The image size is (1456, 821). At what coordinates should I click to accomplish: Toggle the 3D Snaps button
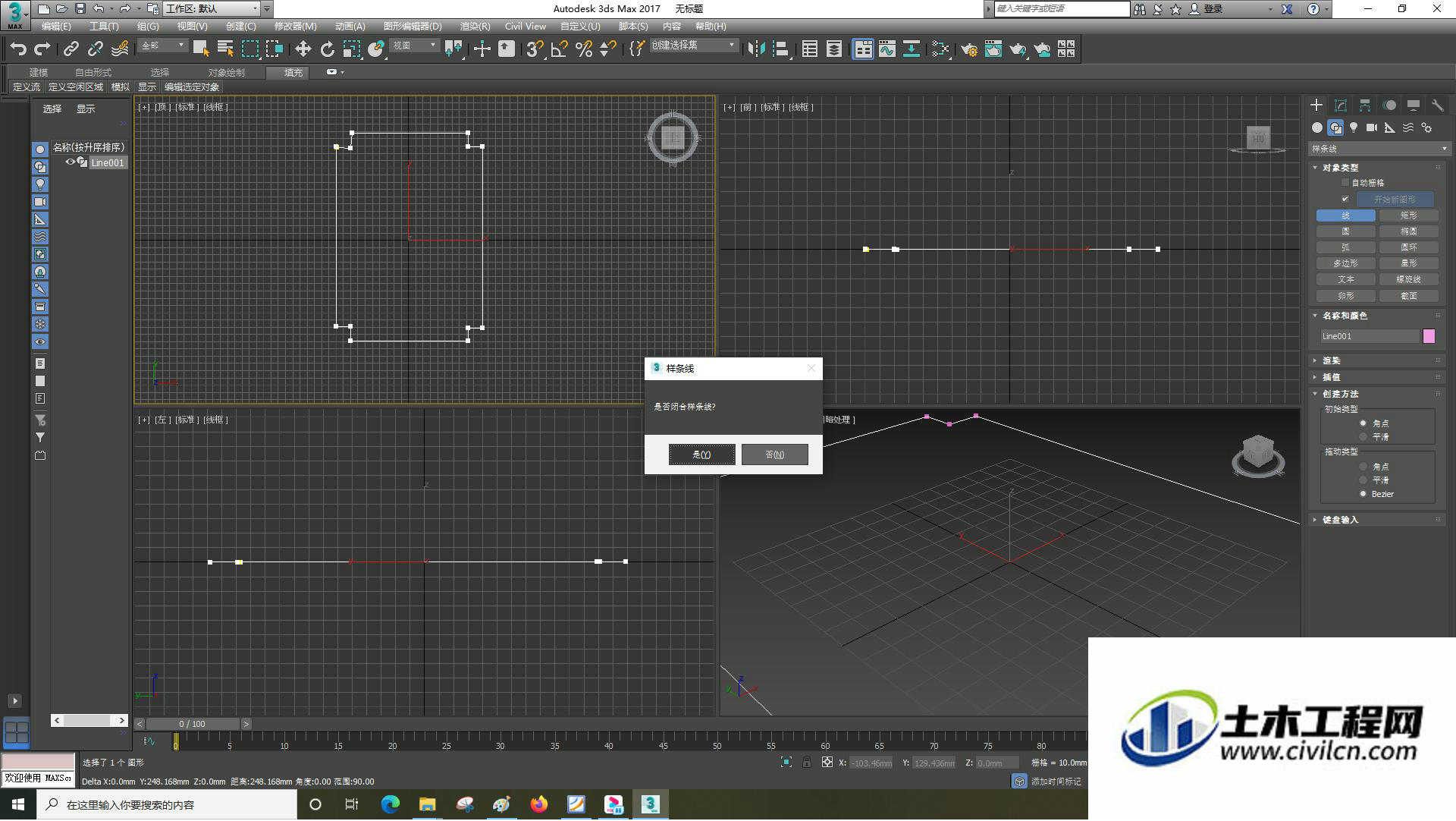click(x=535, y=49)
